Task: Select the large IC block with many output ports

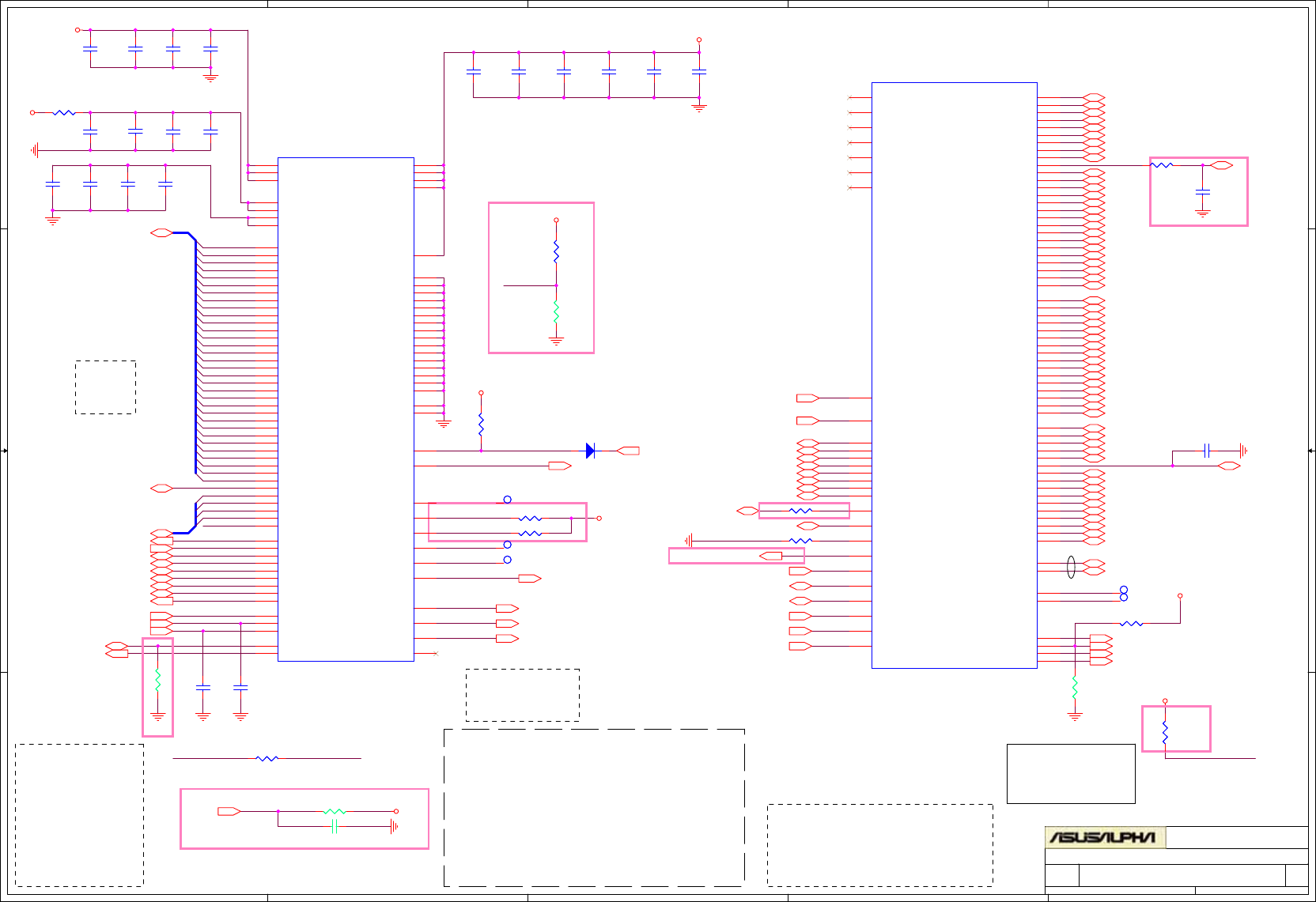Action: click(954, 376)
